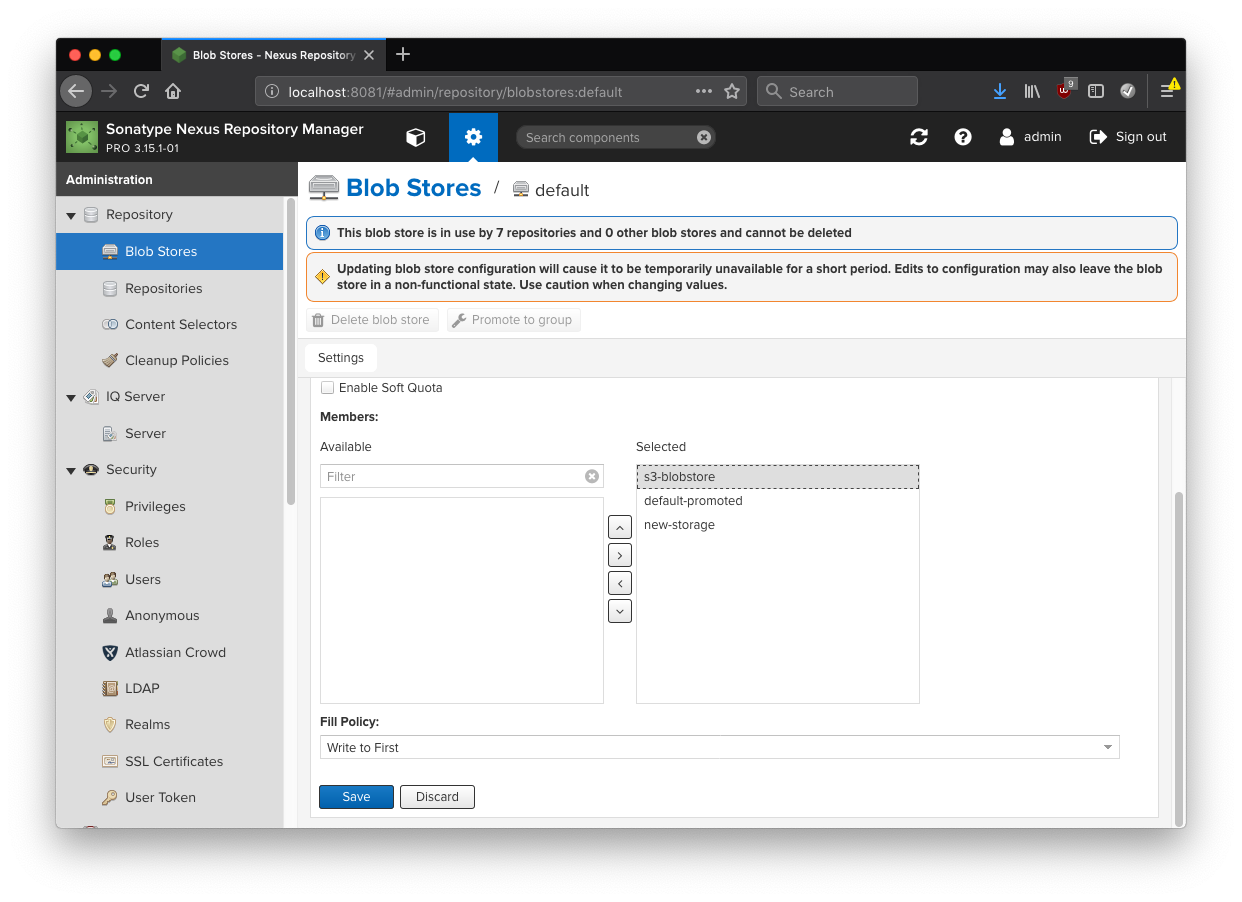Enable the Soft Quota checkbox
This screenshot has width=1242, height=902.
pyautogui.click(x=328, y=388)
